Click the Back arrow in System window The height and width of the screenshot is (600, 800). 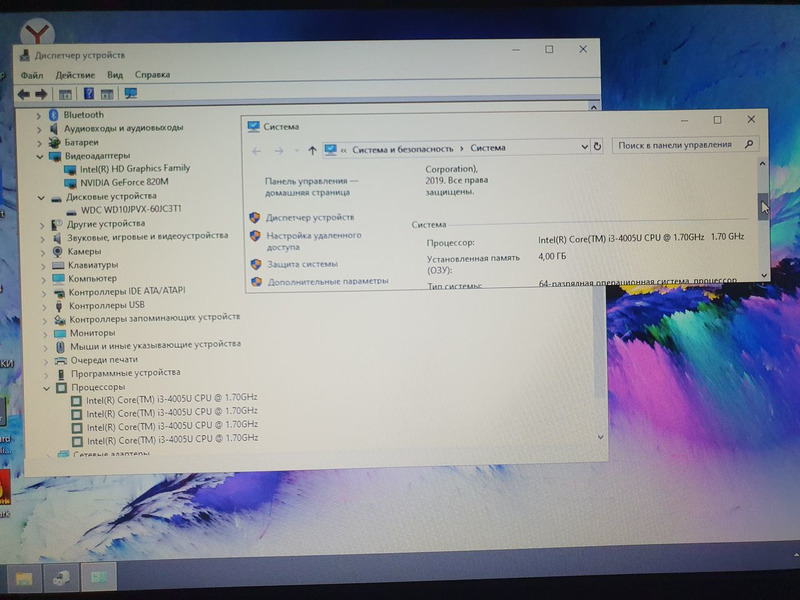(x=257, y=151)
